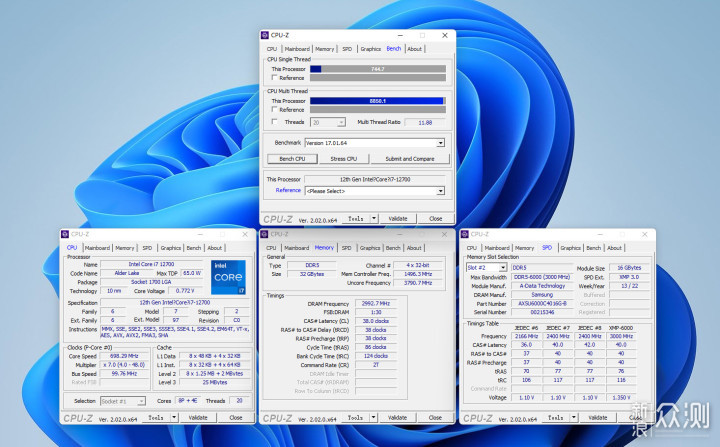Screen dimensions: 720x447
Task: Open the Reference processor Please Select dropdown
Action: coord(375,191)
